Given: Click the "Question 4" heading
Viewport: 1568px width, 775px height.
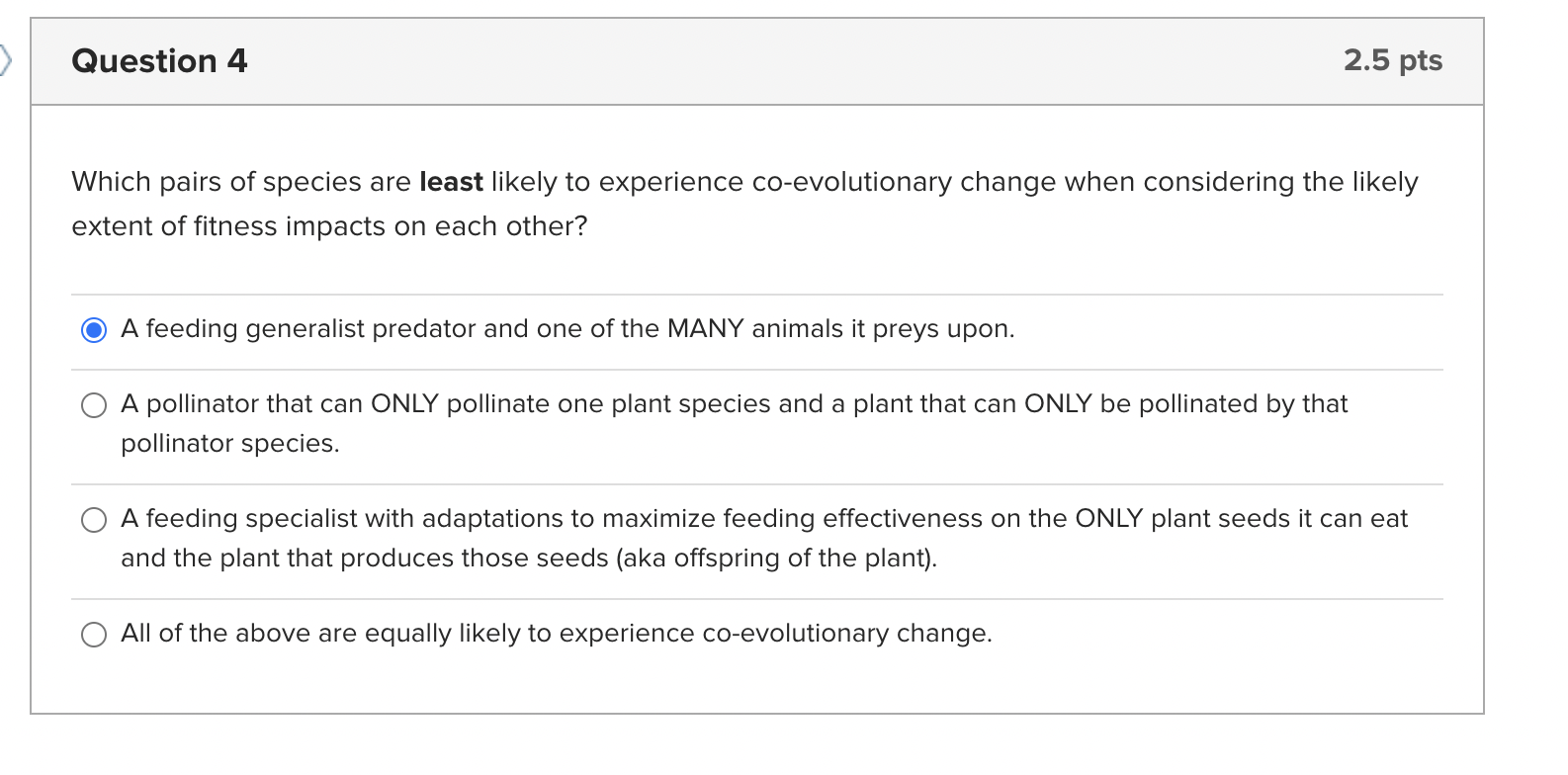Looking at the screenshot, I should pyautogui.click(x=159, y=61).
